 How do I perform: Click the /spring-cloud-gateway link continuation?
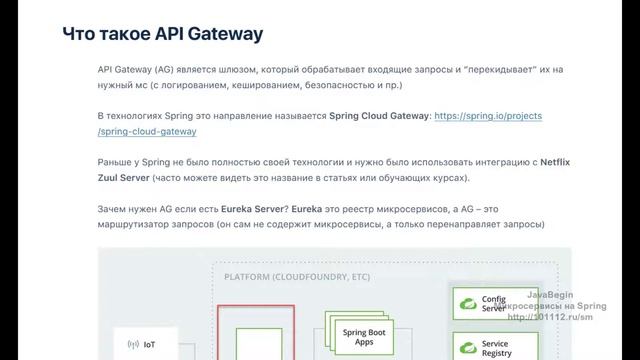[147, 132]
